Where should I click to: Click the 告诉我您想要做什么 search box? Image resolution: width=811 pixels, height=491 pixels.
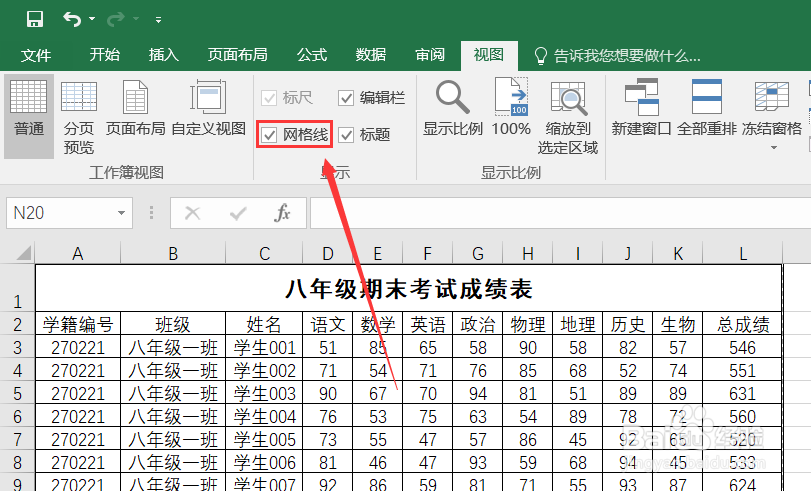[x=617, y=55]
